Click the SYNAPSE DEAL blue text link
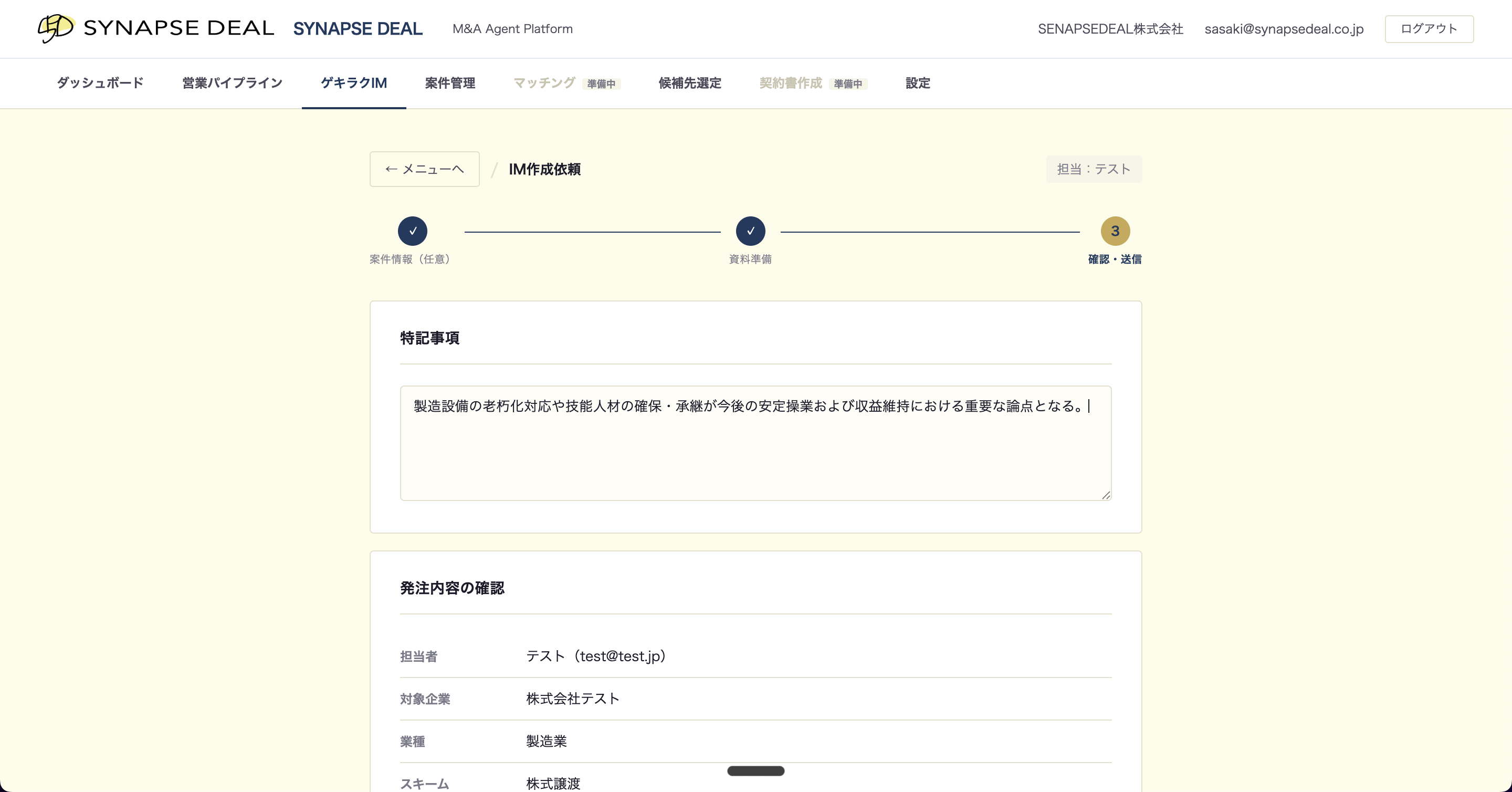This screenshot has width=1512, height=792. tap(358, 29)
